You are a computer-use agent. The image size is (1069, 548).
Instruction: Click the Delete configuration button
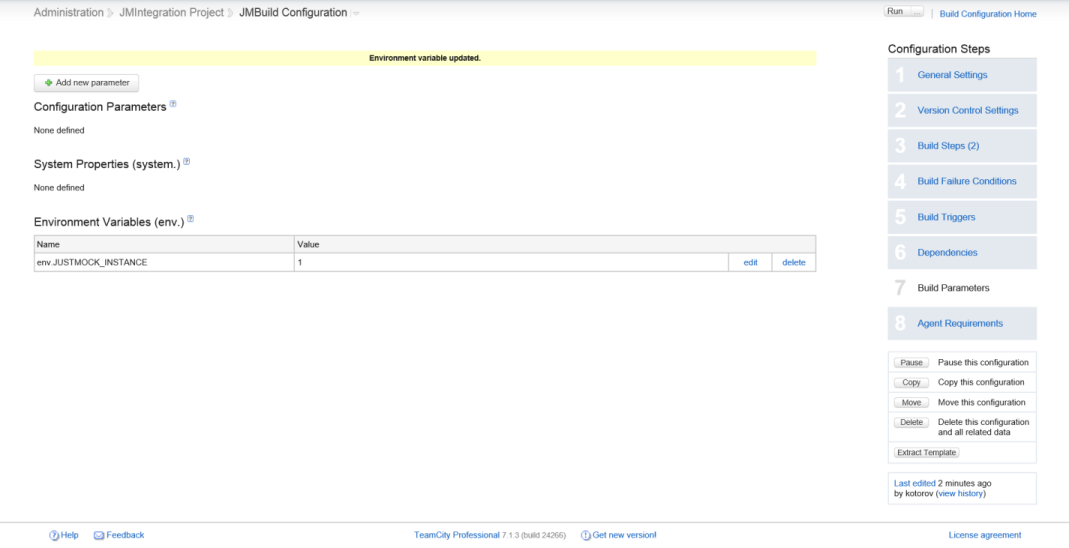911,422
